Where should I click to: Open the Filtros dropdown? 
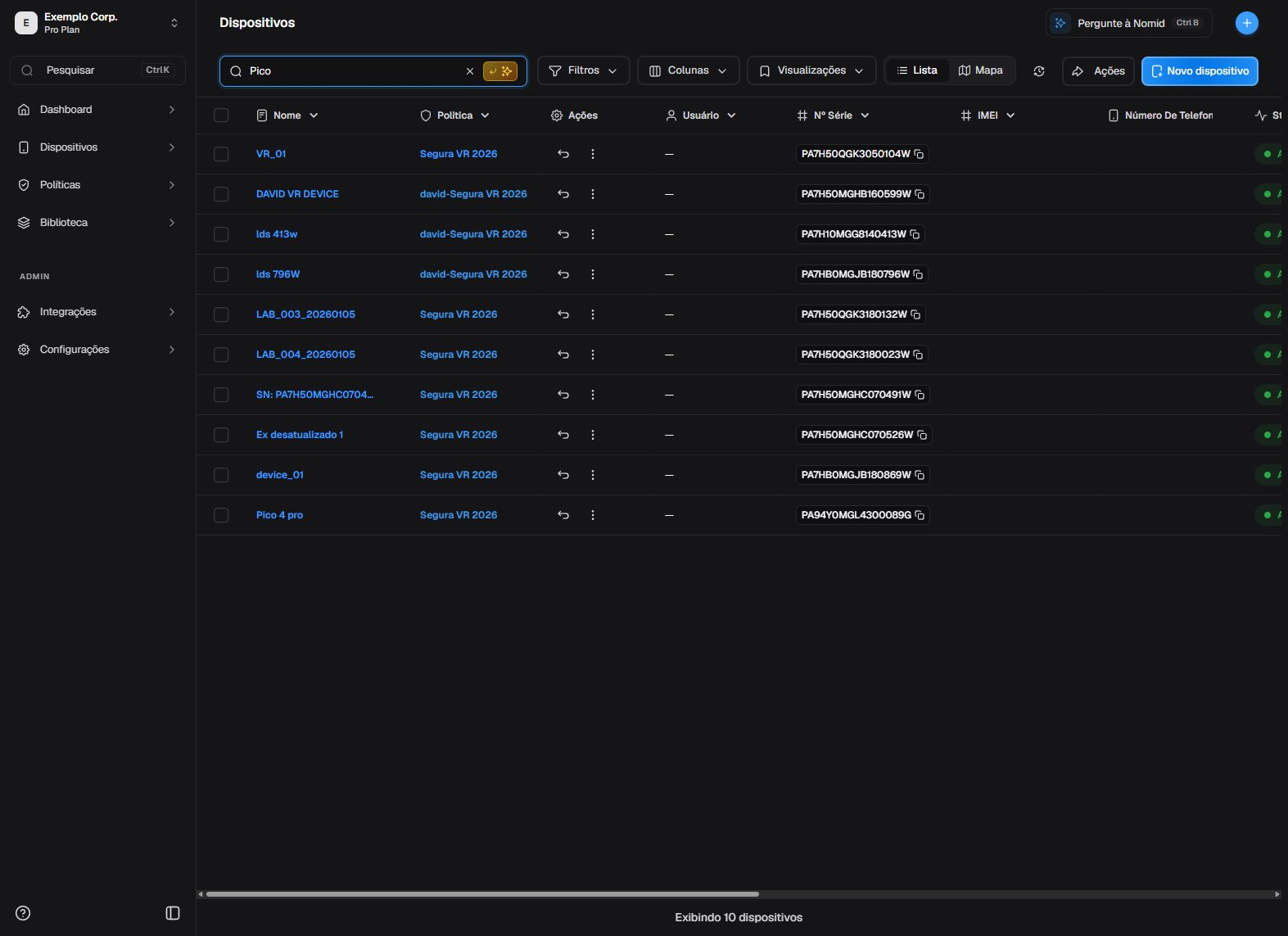583,70
